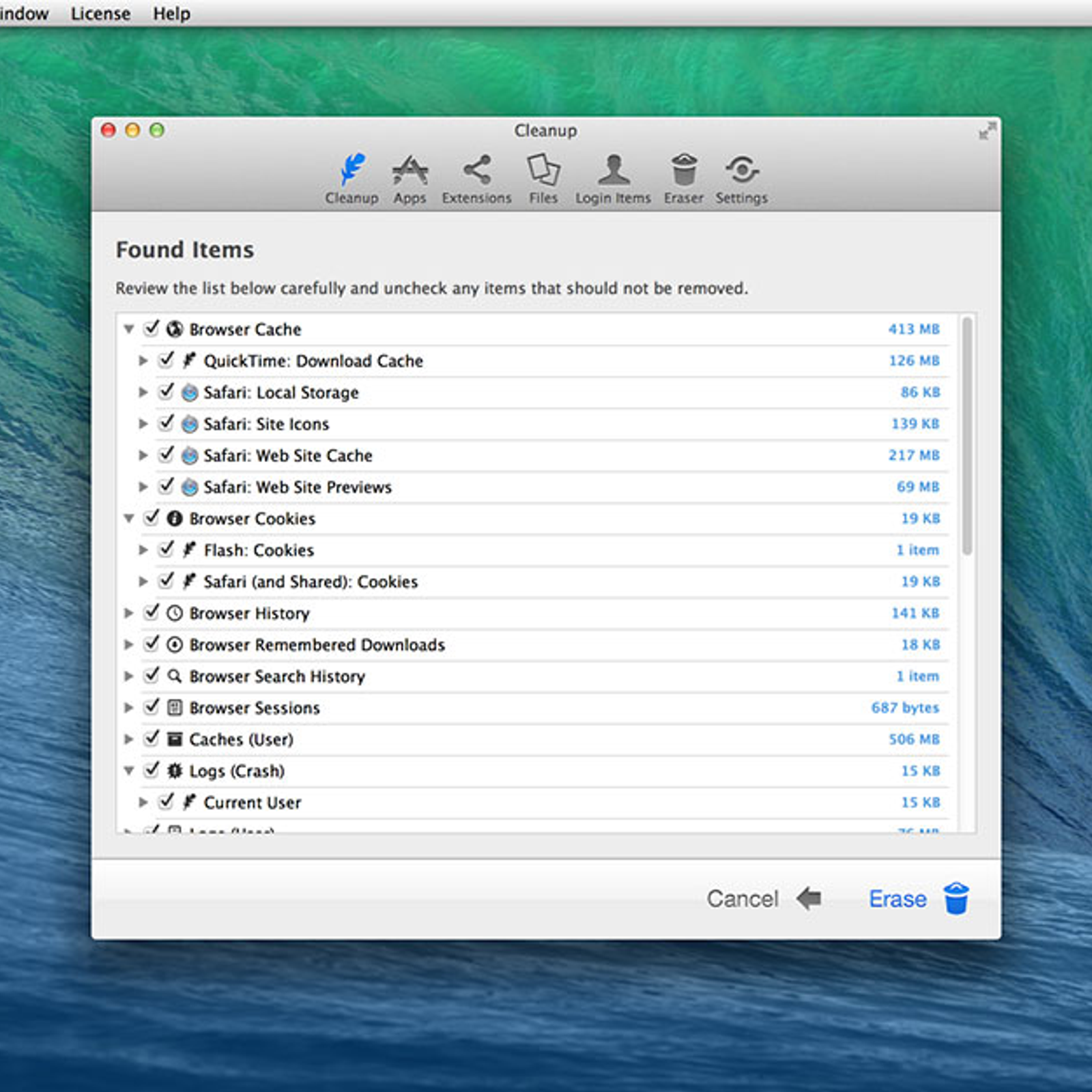This screenshot has width=1092, height=1092.
Task: Open the Extensions share-style toolbar icon
Action: pos(476,170)
